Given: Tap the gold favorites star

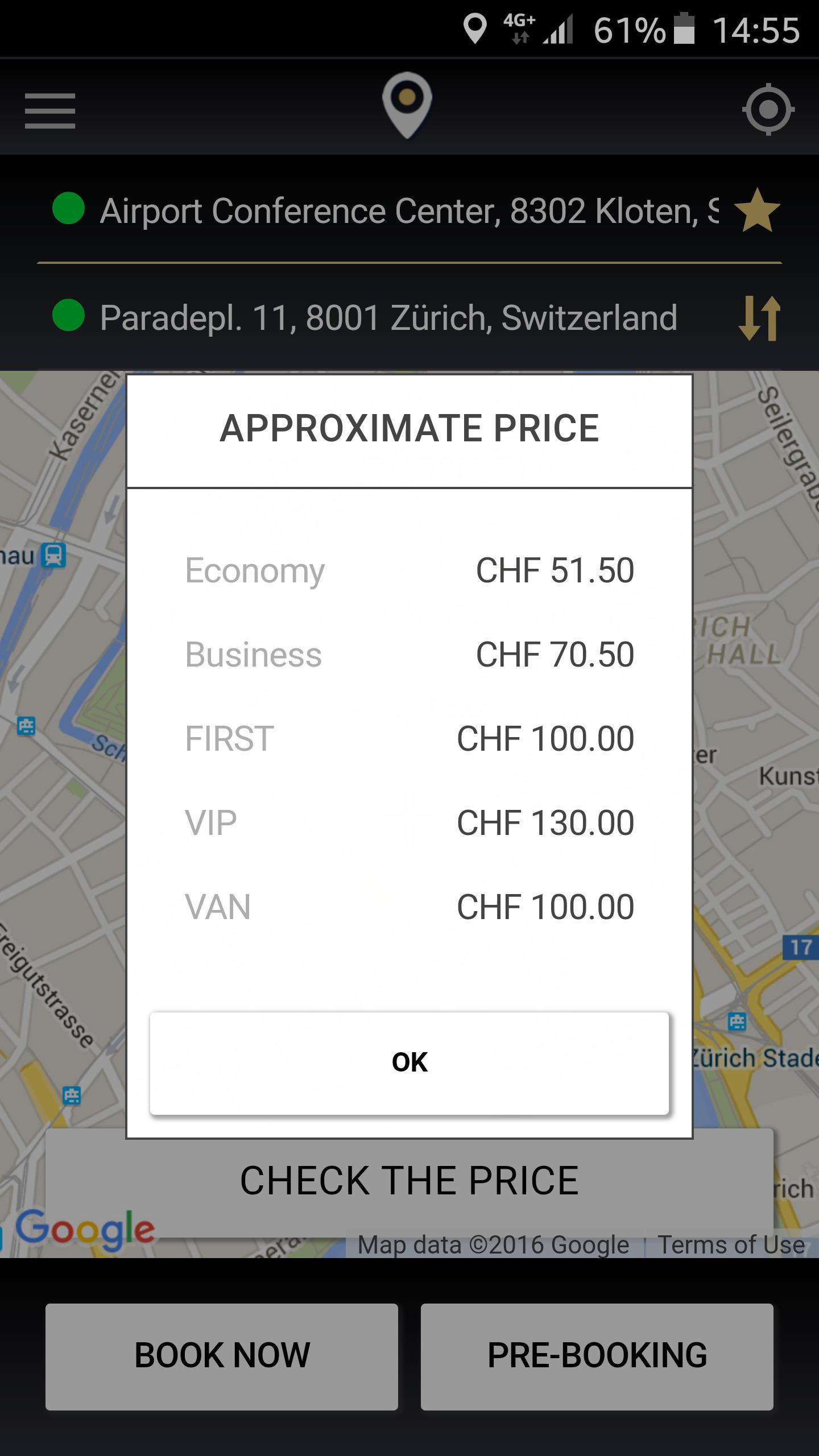Looking at the screenshot, I should click(757, 211).
